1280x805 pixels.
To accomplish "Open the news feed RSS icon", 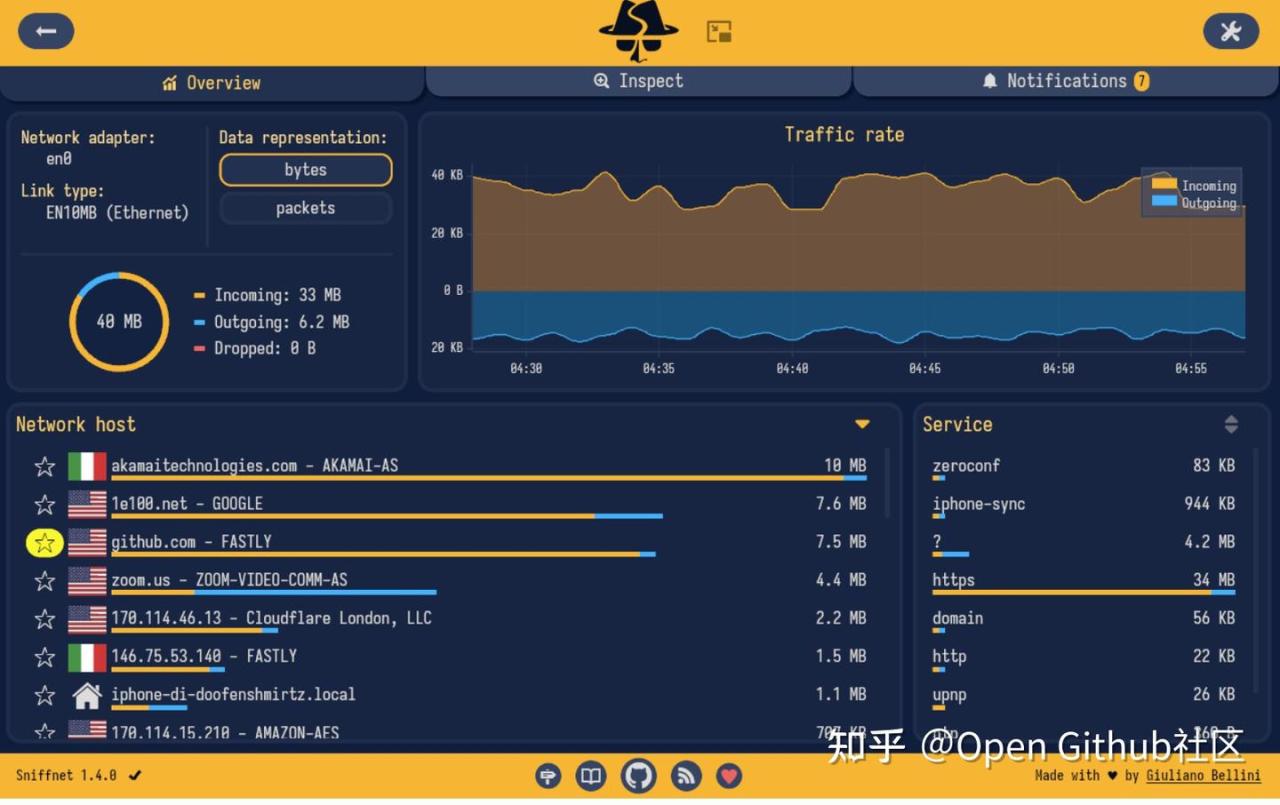I will 686,775.
